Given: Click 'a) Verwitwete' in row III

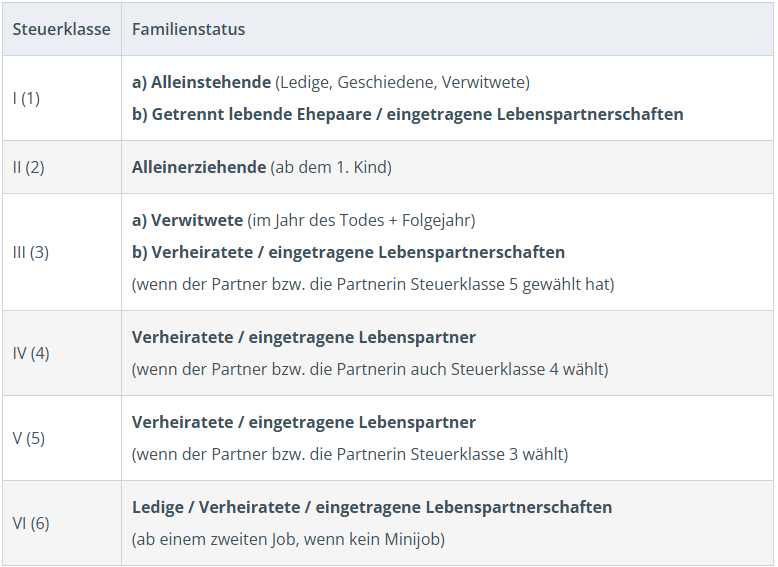Looking at the screenshot, I should 187,220.
